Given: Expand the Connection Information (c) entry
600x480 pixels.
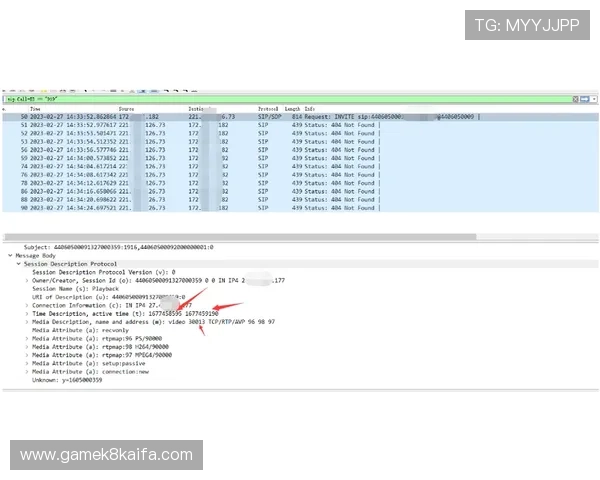Looking at the screenshot, I should (27, 305).
